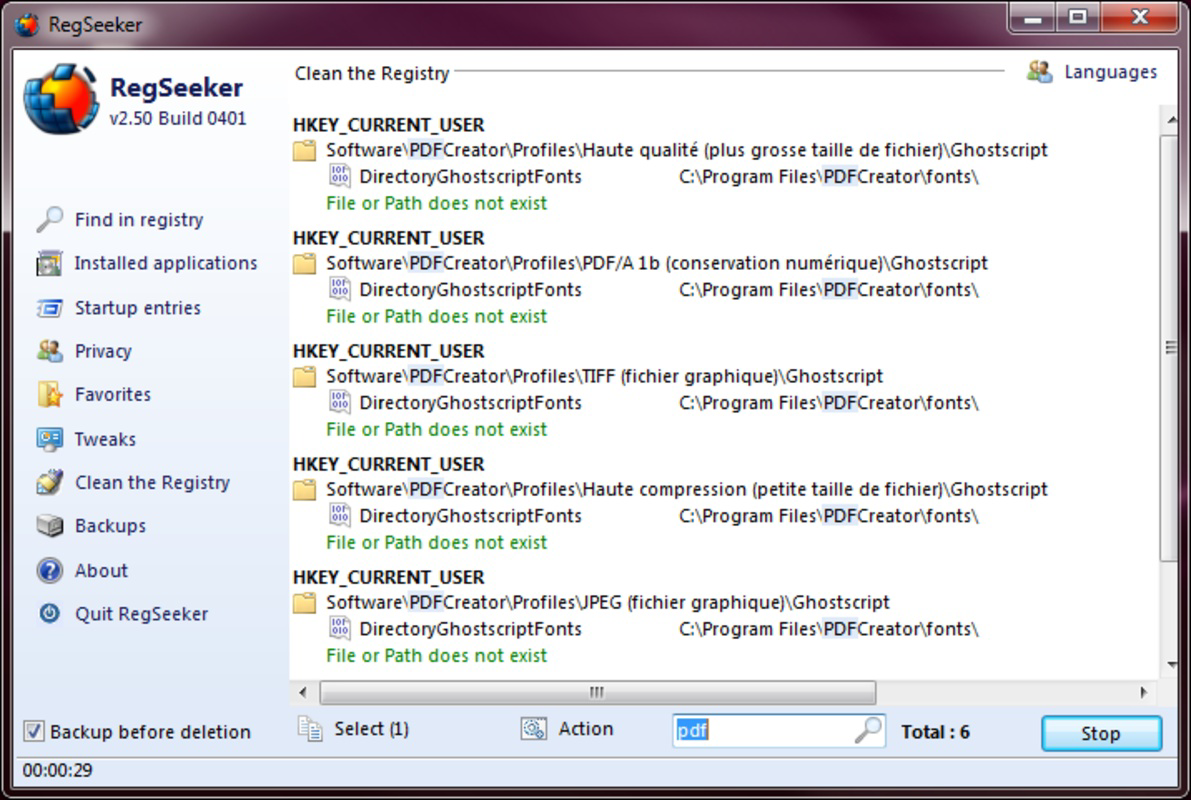This screenshot has width=1191, height=800.
Task: Click the Find in registry magnifier icon
Action: pos(50,220)
